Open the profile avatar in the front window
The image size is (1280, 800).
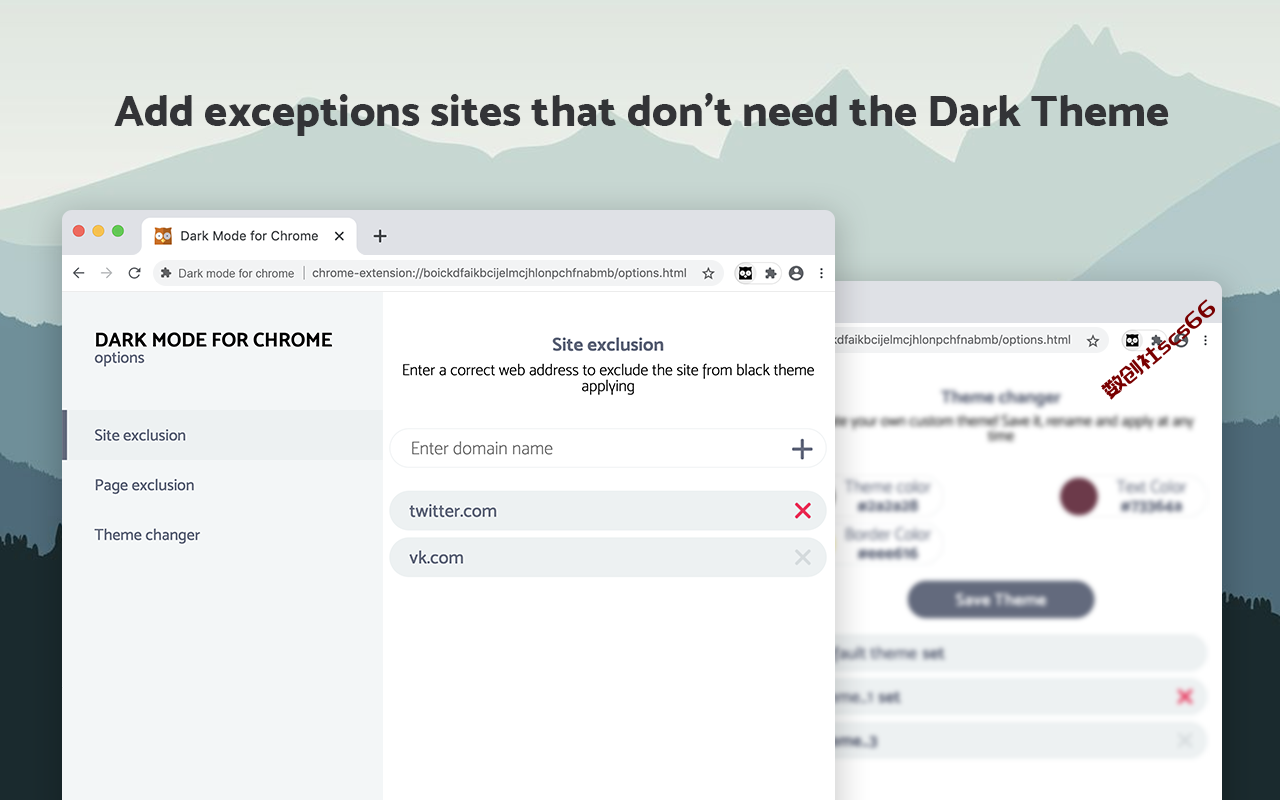click(796, 273)
